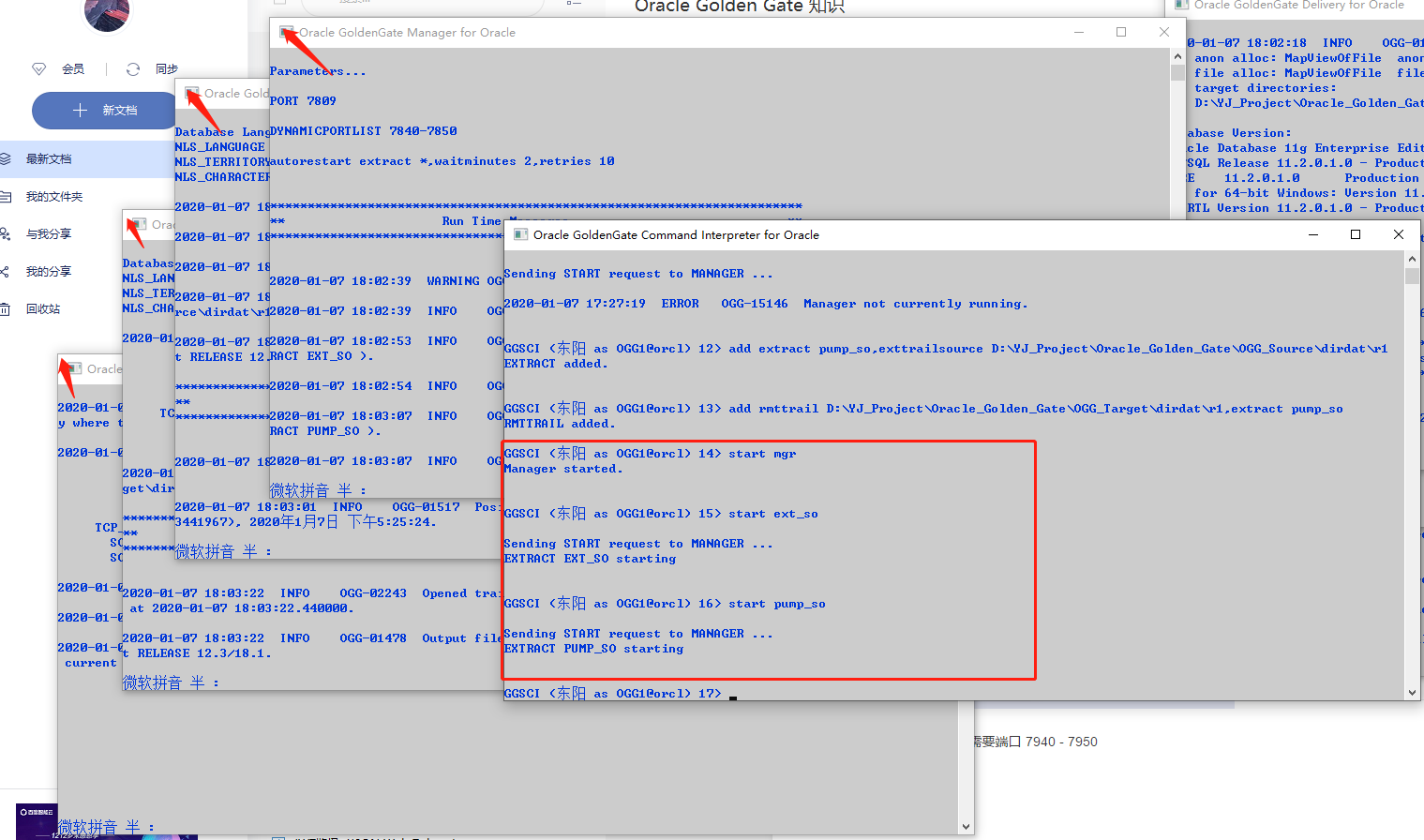The height and width of the screenshot is (840, 1424).
Task: Click the GoldenGate Manager title bar text
Action: coord(407,33)
